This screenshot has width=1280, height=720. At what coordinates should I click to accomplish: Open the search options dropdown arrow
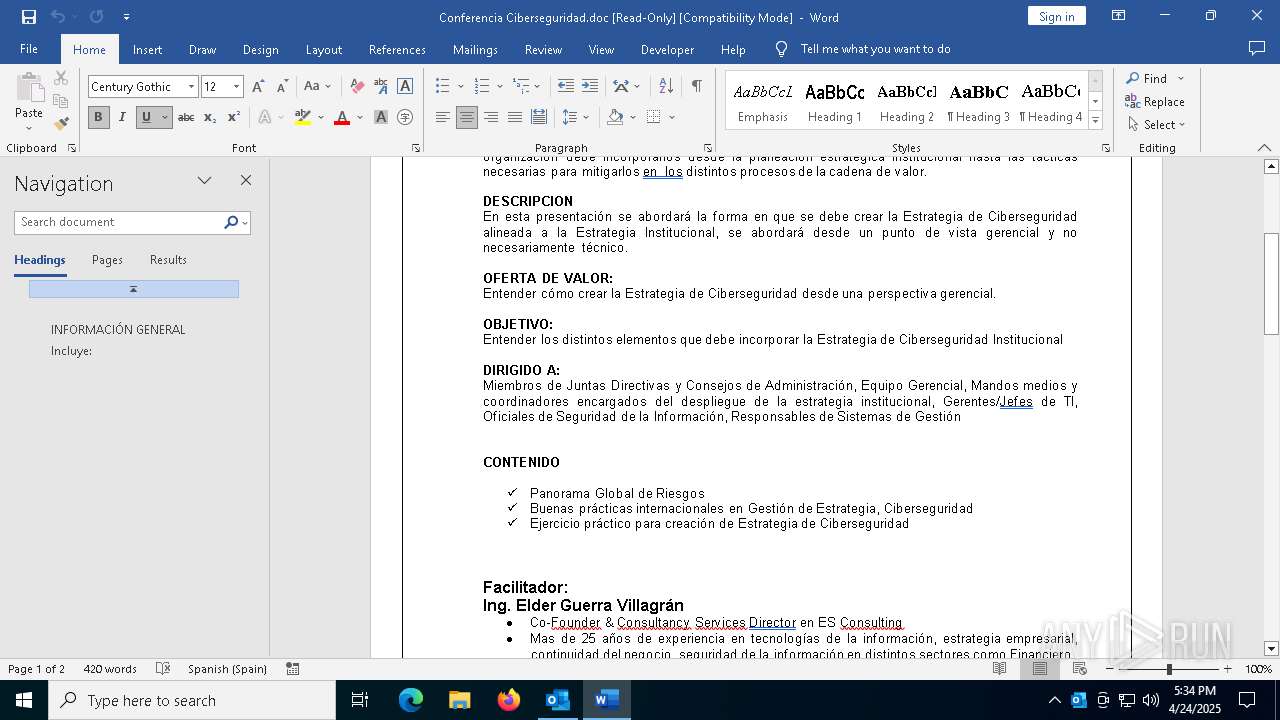click(x=244, y=222)
